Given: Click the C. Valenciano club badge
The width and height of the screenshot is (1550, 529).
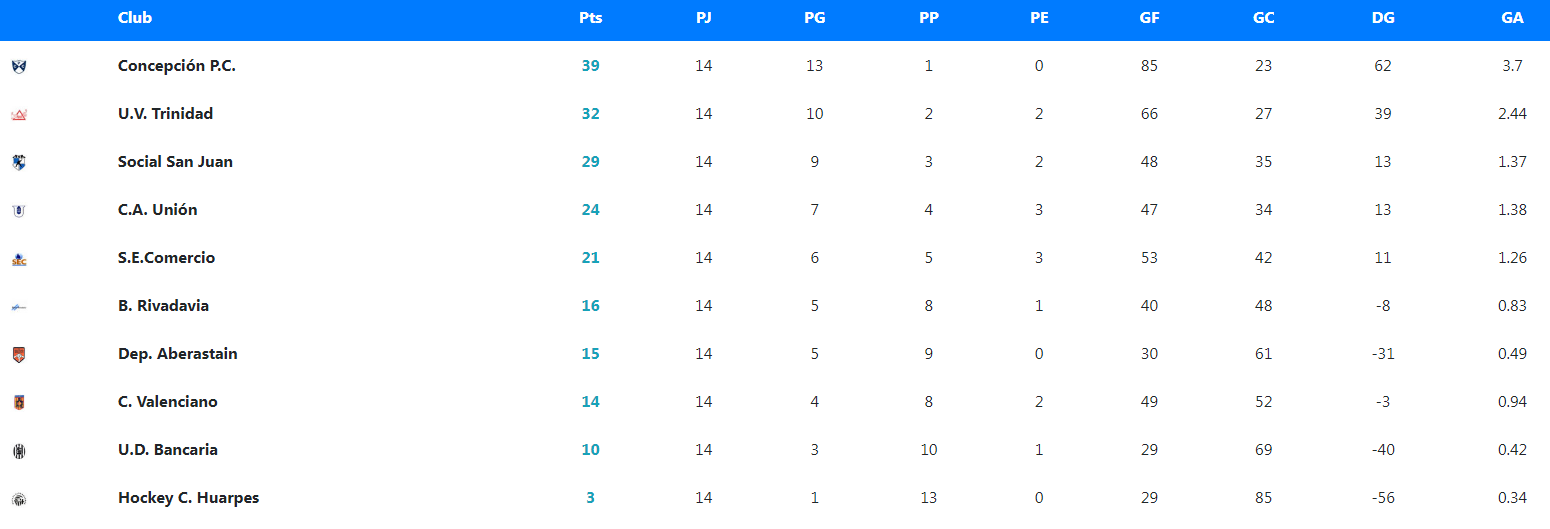Looking at the screenshot, I should click(19, 402).
